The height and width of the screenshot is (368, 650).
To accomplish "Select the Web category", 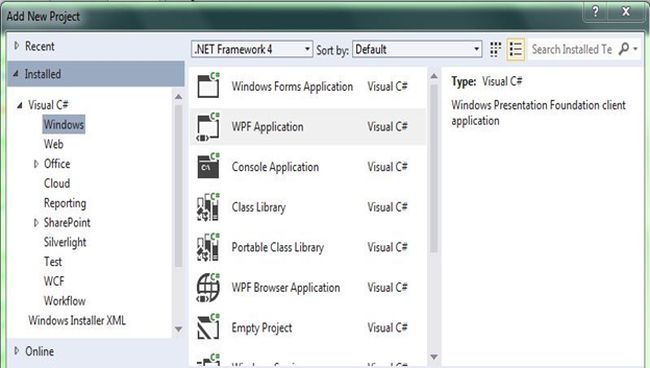I will coord(53,144).
